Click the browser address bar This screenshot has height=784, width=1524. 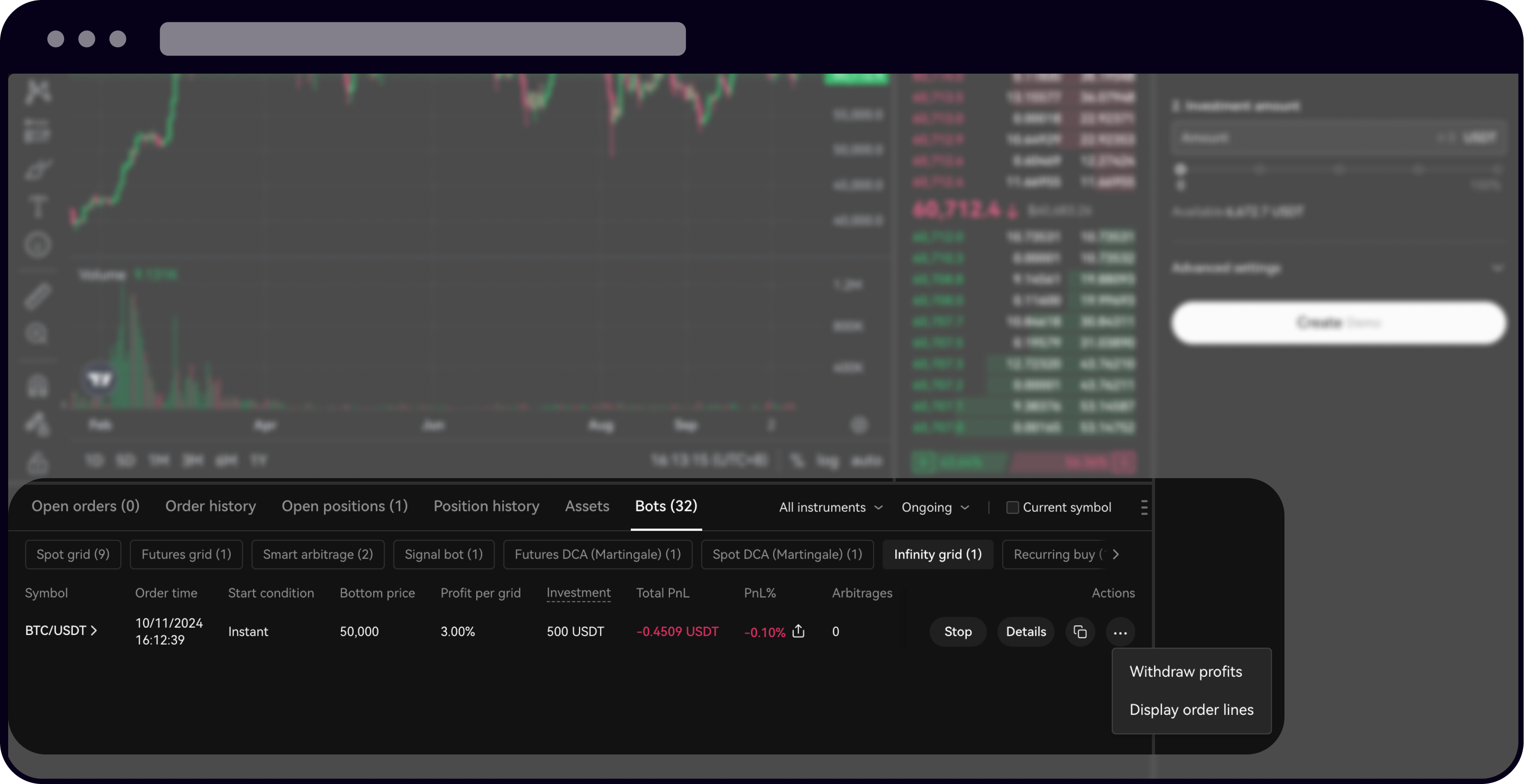click(422, 39)
